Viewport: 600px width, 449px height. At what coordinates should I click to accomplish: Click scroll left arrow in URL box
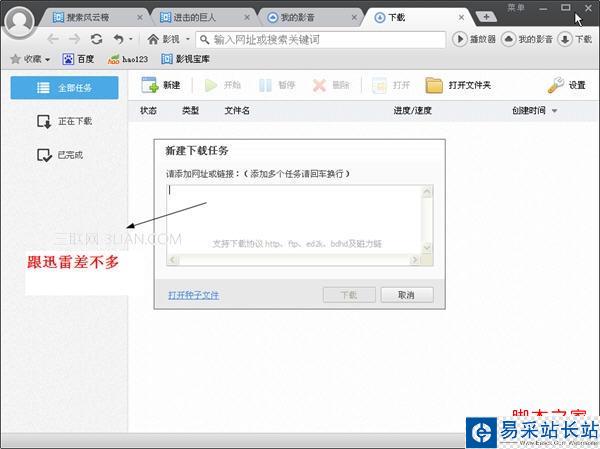pos(173,260)
